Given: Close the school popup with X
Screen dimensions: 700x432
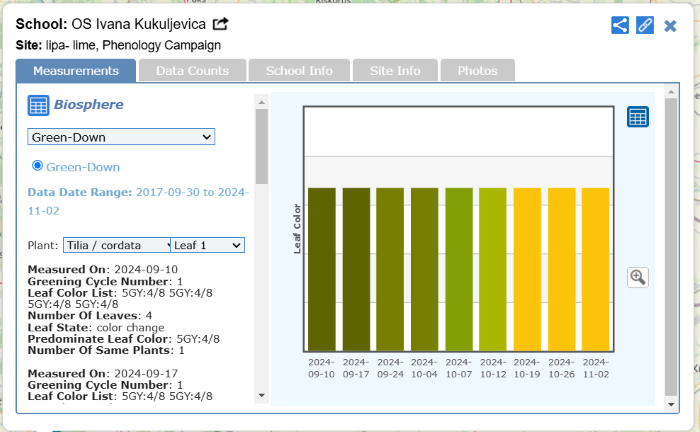Looking at the screenshot, I should (x=670, y=25).
